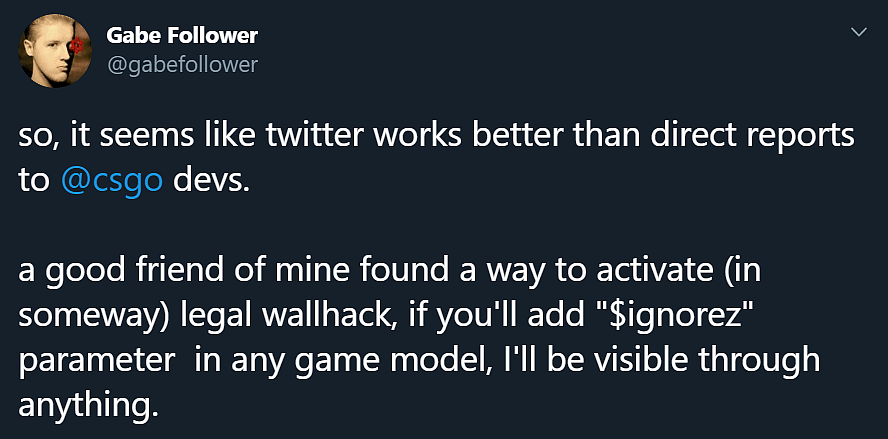
Task: Follow the @csgo mention link
Action: [112, 182]
